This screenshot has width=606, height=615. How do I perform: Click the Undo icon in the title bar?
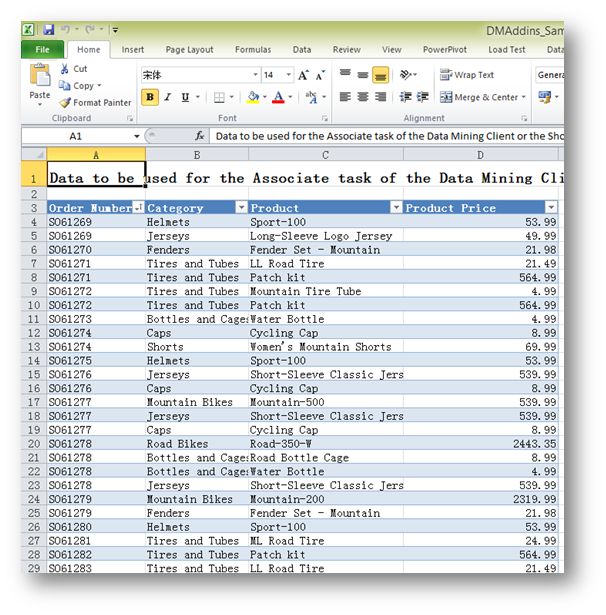pos(66,29)
